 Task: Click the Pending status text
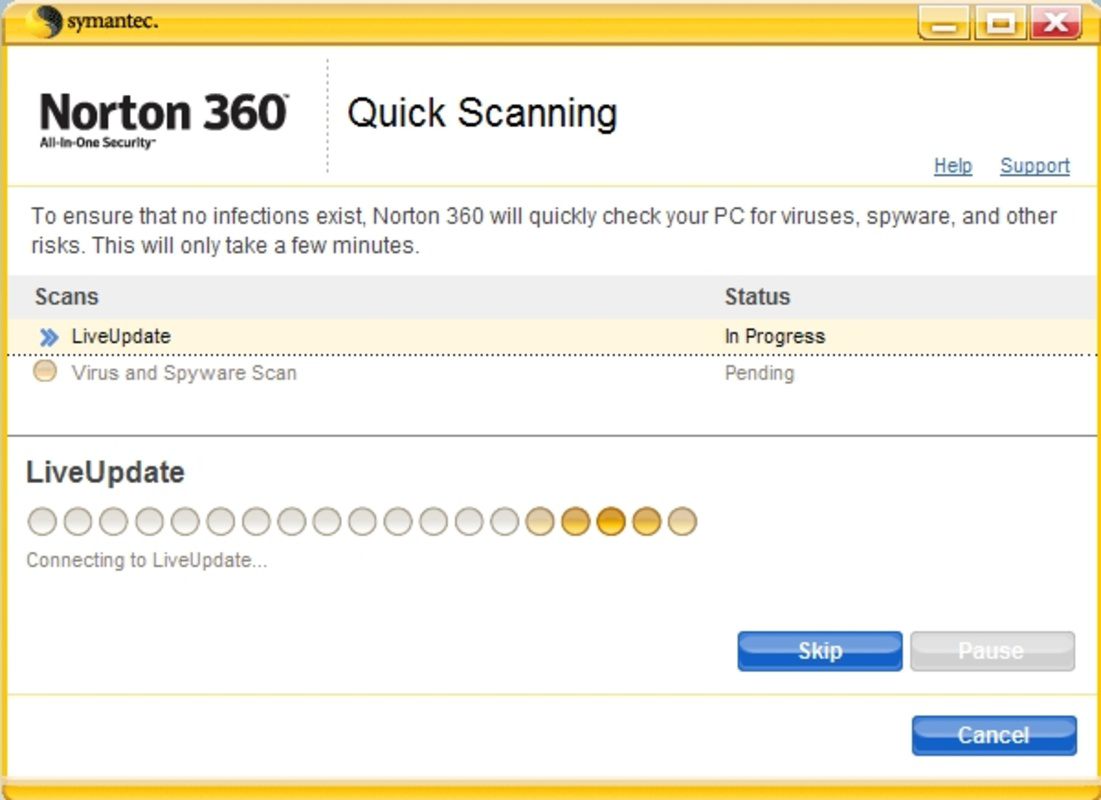pos(759,373)
